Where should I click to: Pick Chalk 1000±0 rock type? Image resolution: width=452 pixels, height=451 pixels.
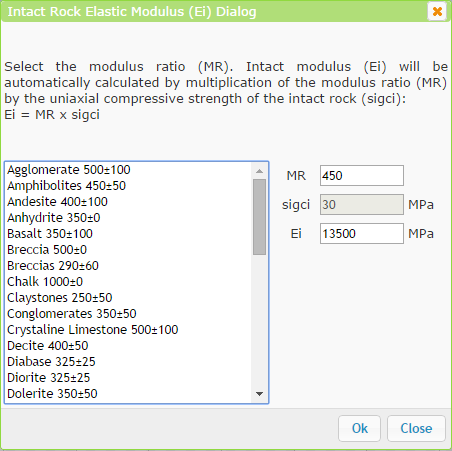pyautogui.click(x=129, y=282)
